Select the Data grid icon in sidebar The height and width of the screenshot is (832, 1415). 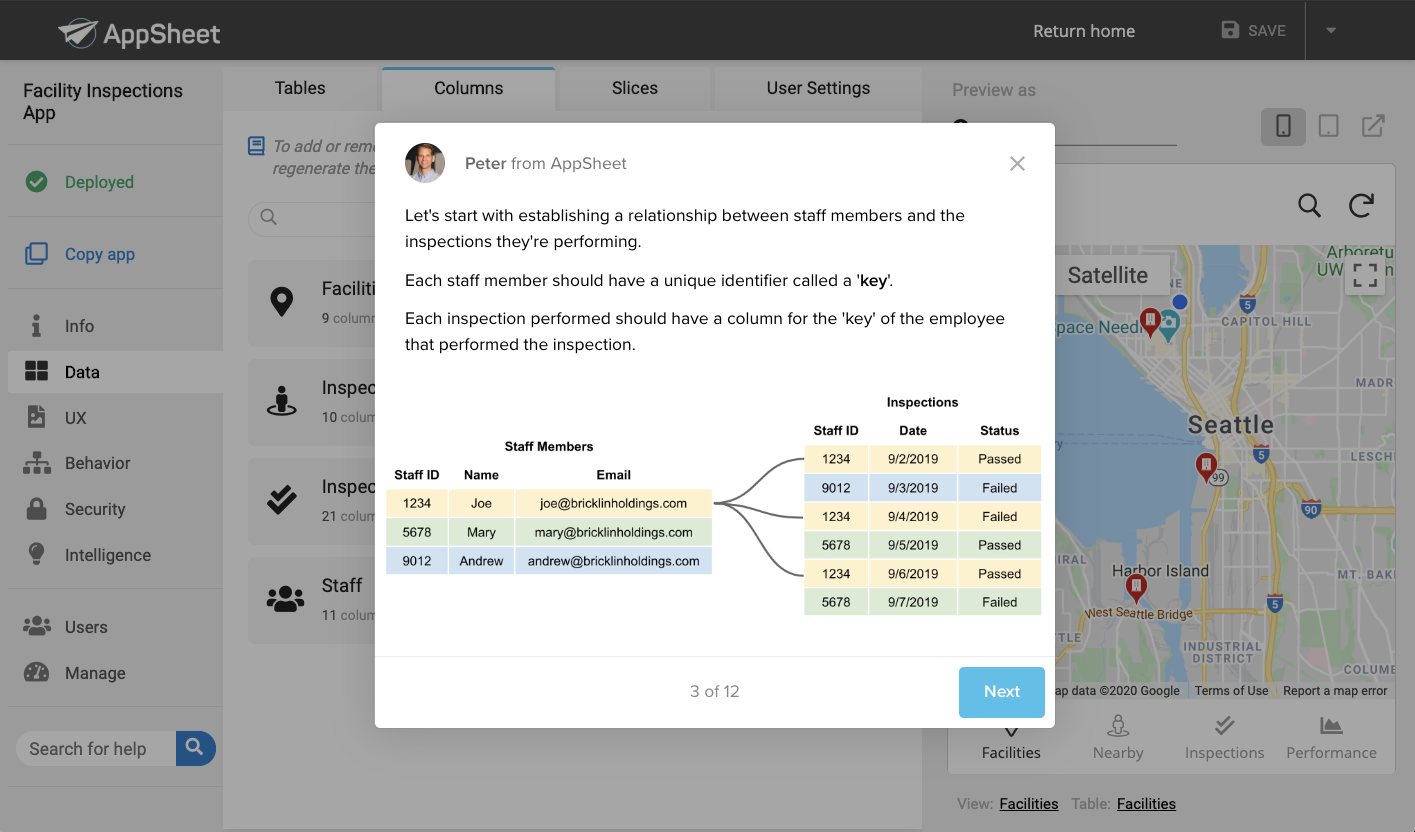[36, 372]
